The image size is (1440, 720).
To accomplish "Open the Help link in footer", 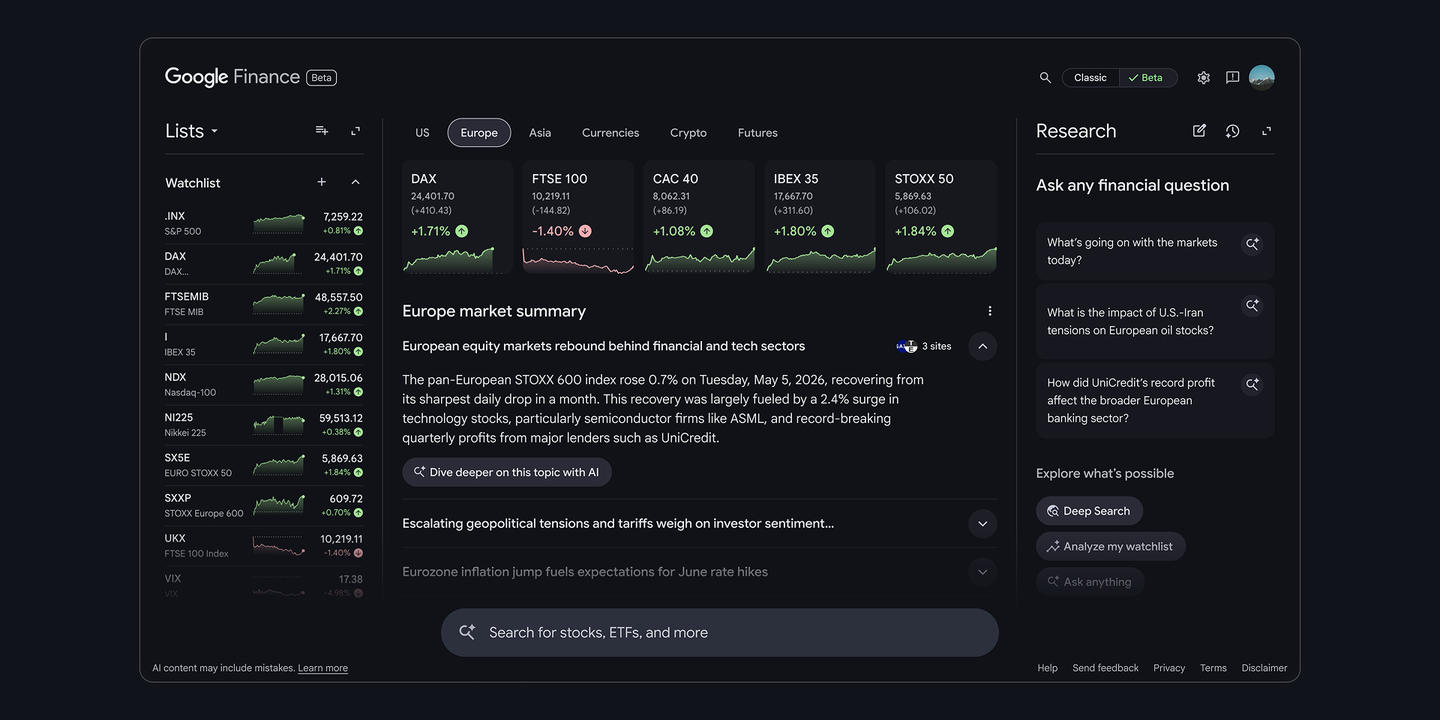I will [1047, 668].
